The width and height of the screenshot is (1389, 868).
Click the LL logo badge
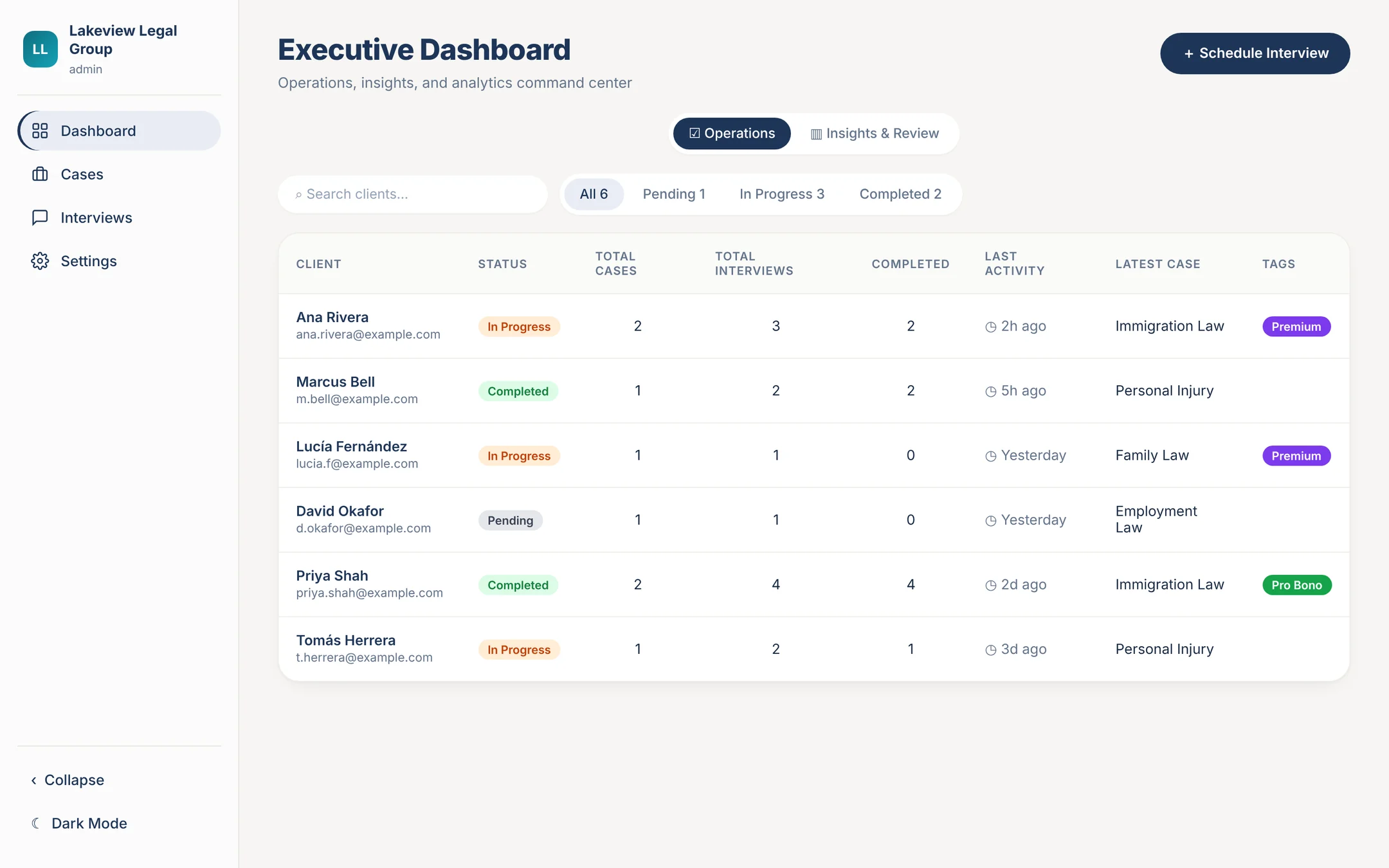tap(41, 49)
